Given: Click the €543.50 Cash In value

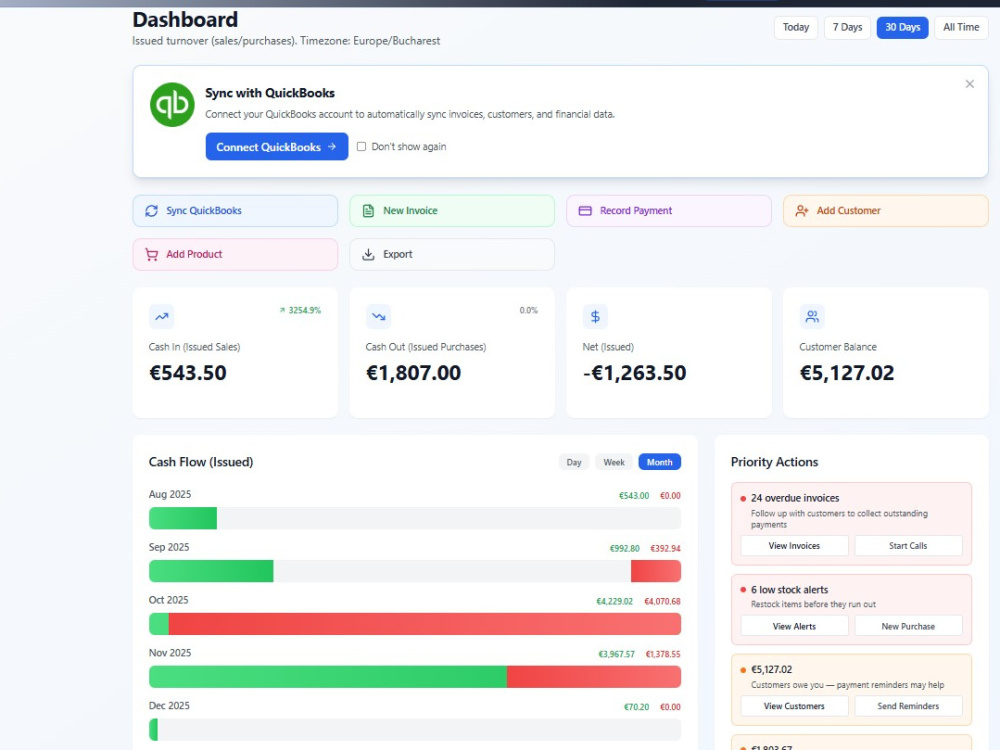Looking at the screenshot, I should 188,373.
